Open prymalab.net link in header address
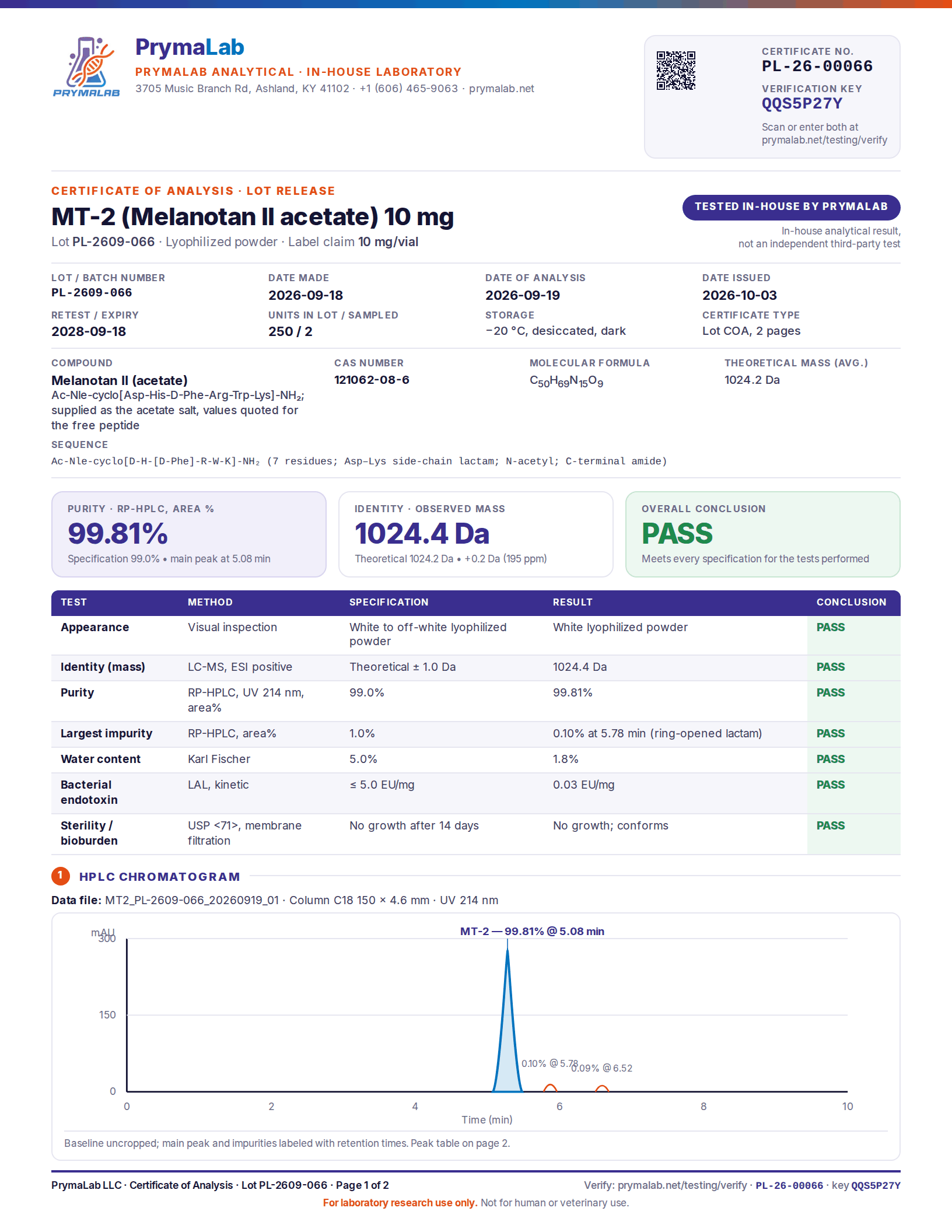This screenshot has width=952, height=1232. pos(501,89)
